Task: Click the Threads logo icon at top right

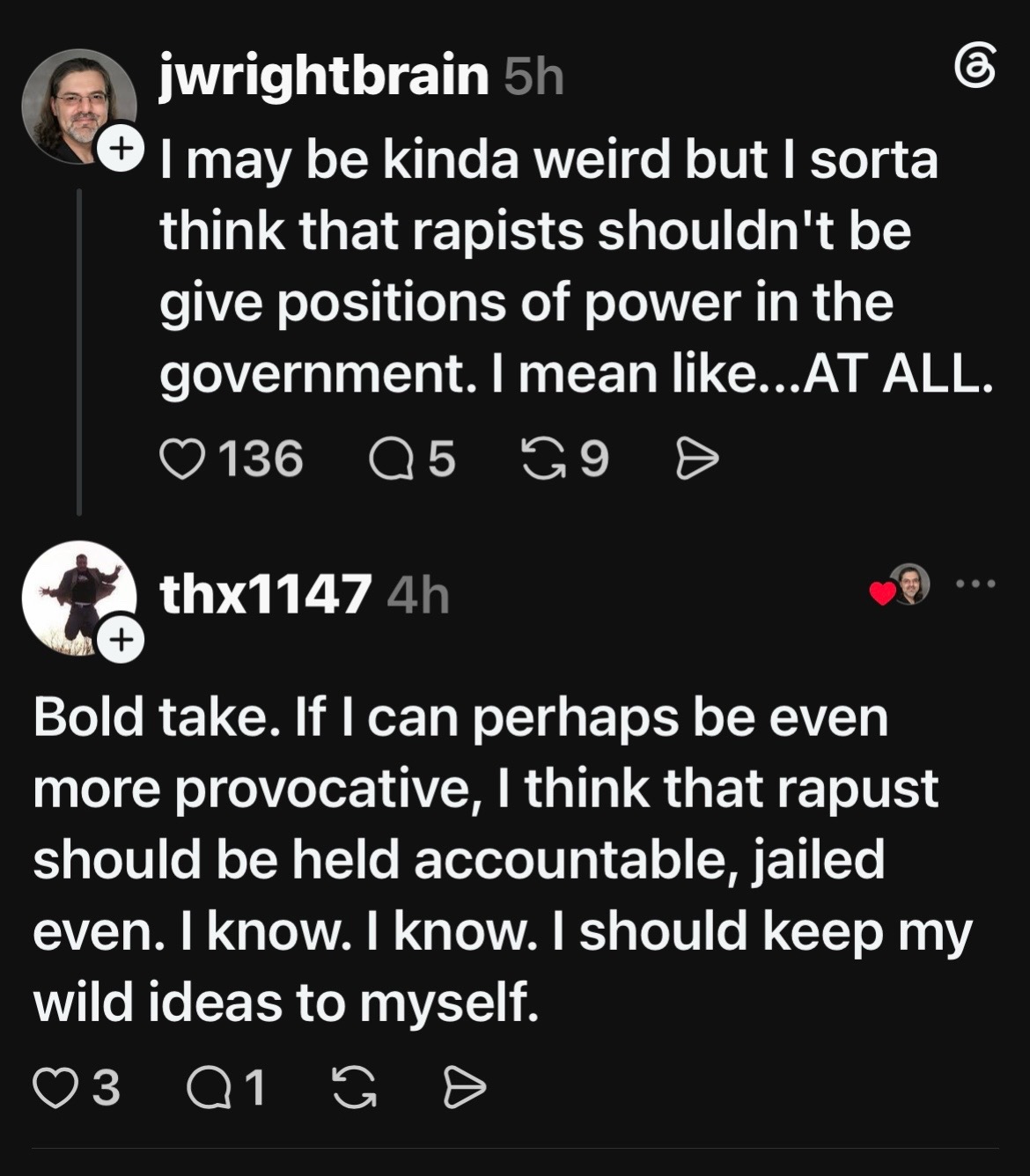Action: [x=976, y=66]
